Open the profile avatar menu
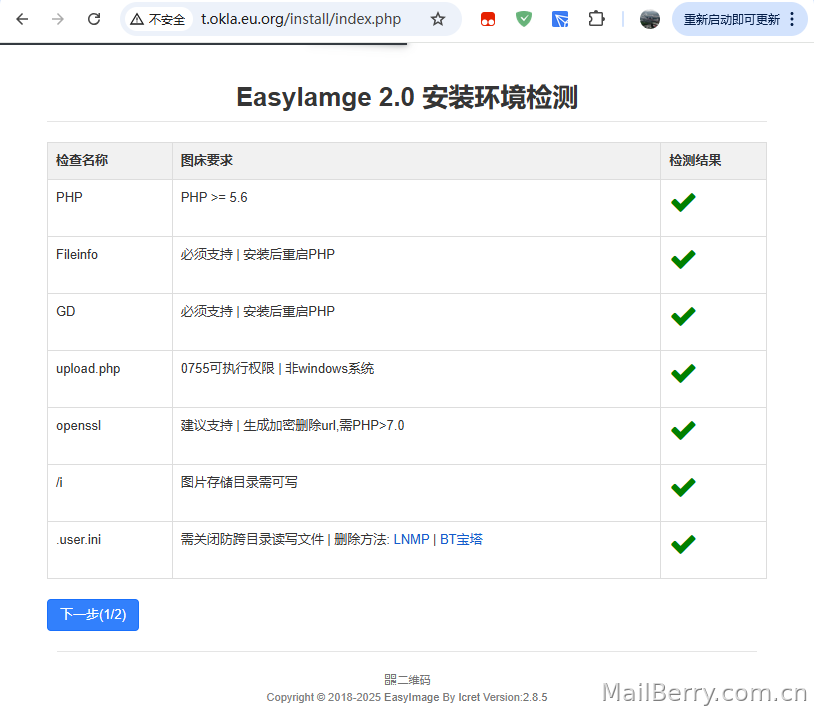 click(x=649, y=20)
